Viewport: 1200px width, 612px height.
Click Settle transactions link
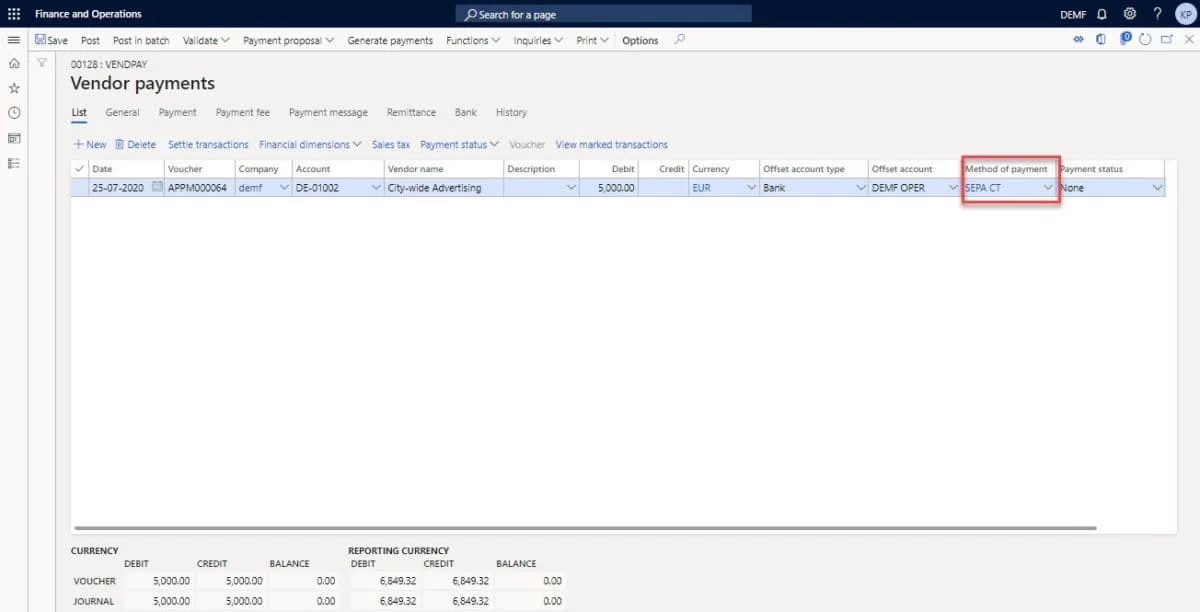pos(208,144)
